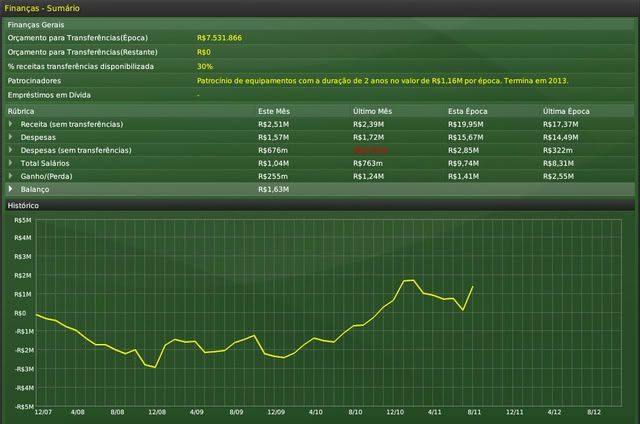This screenshot has height=424, width=640.
Task: Click the red negative value in Último Mês
Action: [x=370, y=150]
